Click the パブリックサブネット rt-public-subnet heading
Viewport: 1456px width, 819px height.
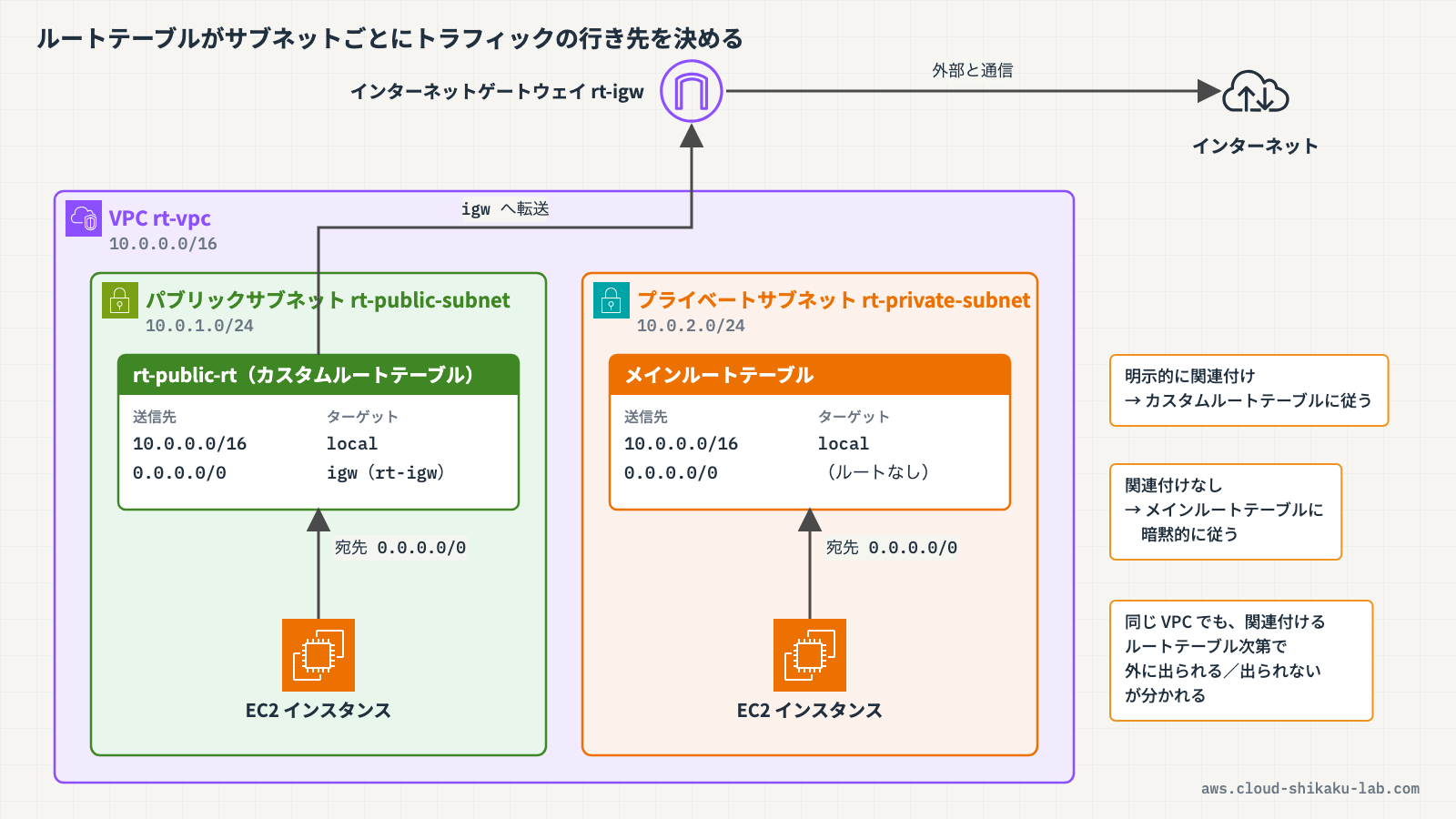coord(328,300)
